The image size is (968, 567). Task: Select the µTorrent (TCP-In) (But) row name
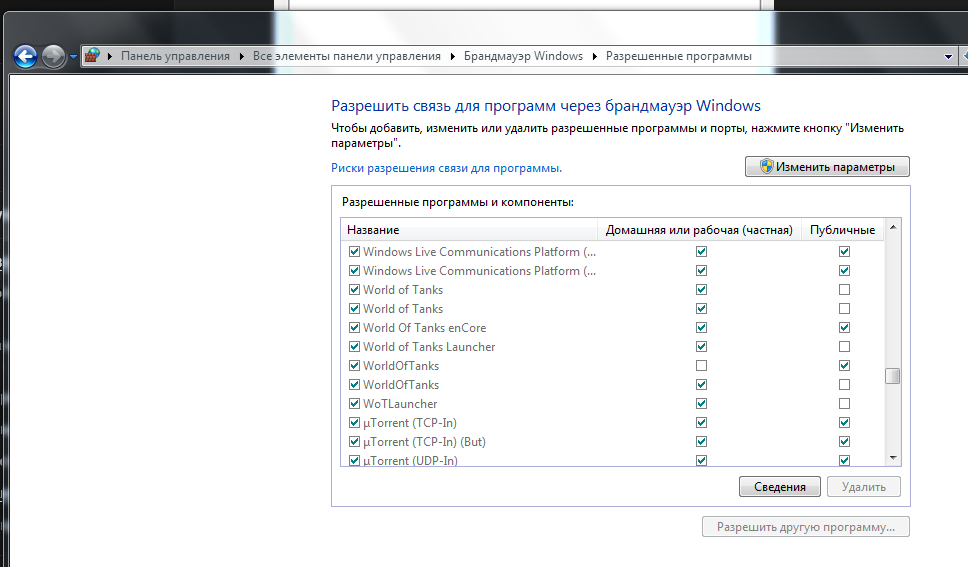coord(425,442)
